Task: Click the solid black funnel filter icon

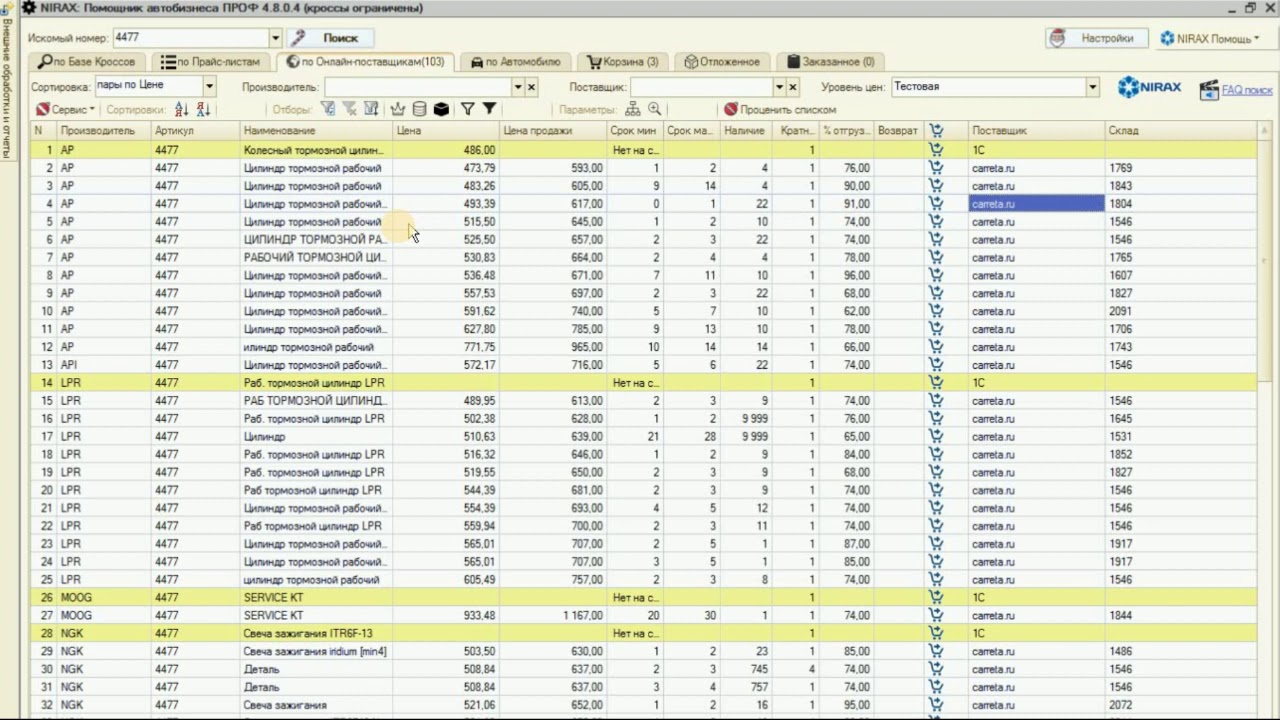Action: tap(489, 109)
